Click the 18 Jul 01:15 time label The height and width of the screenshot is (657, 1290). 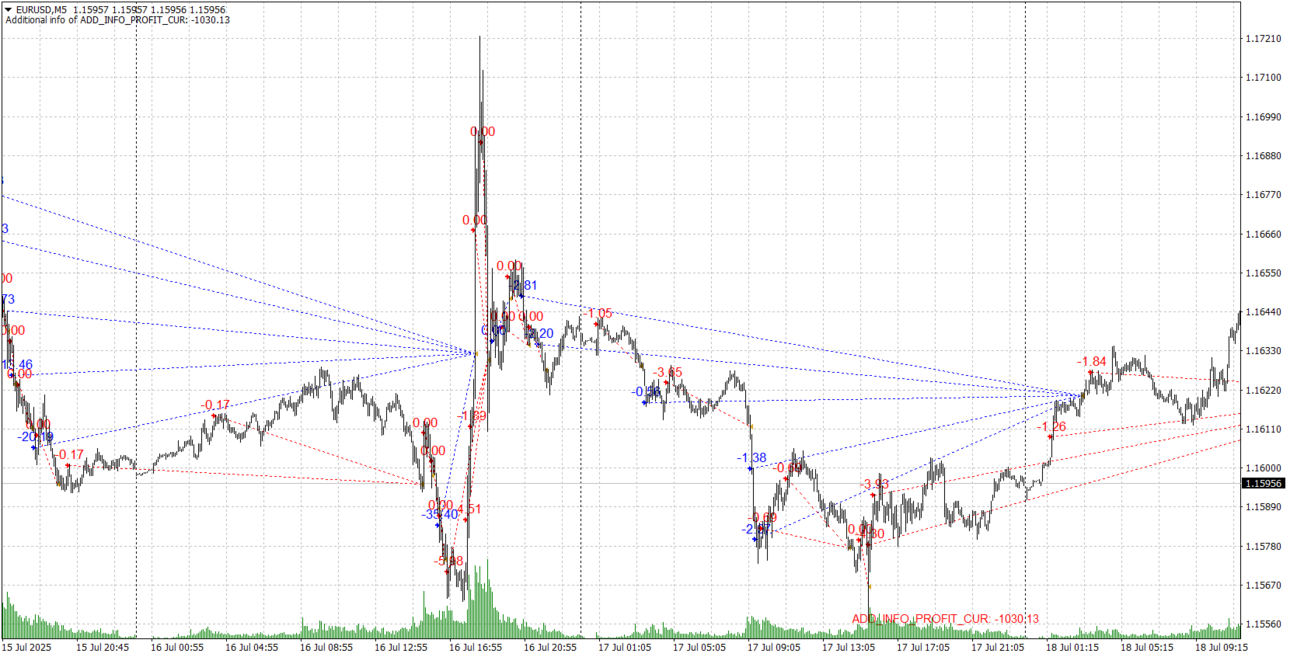coord(1073,647)
